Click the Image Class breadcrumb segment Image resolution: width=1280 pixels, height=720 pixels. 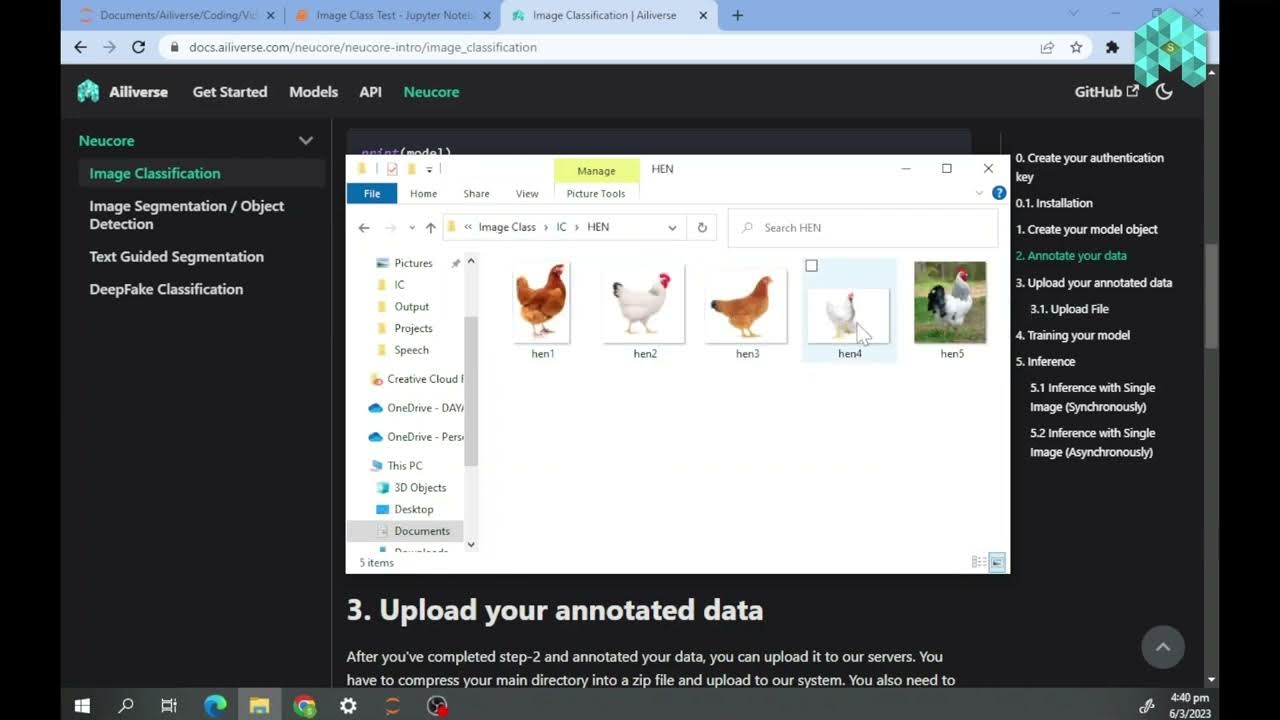pyautogui.click(x=507, y=228)
